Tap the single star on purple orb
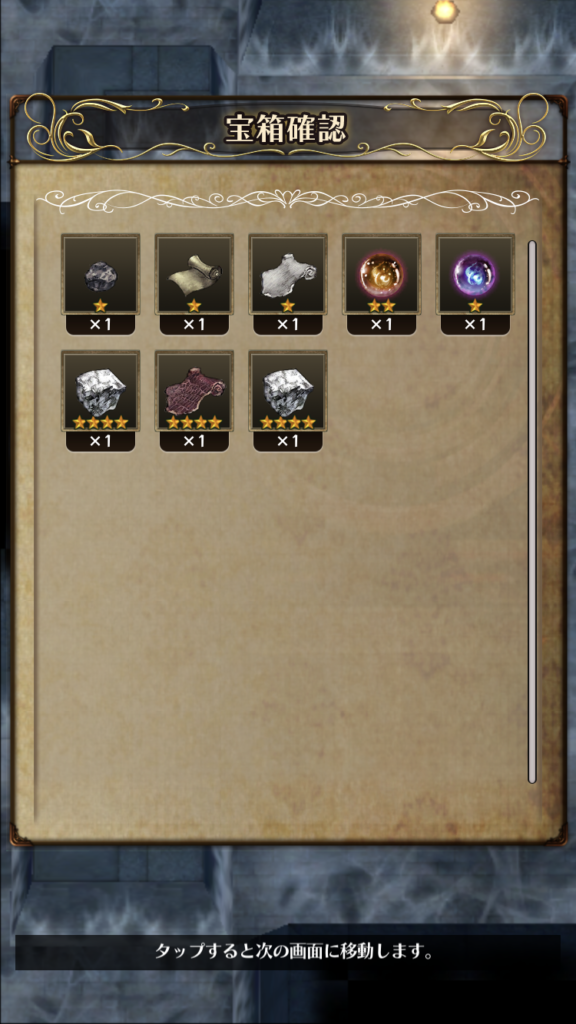Image resolution: width=576 pixels, height=1024 pixels. [475, 305]
